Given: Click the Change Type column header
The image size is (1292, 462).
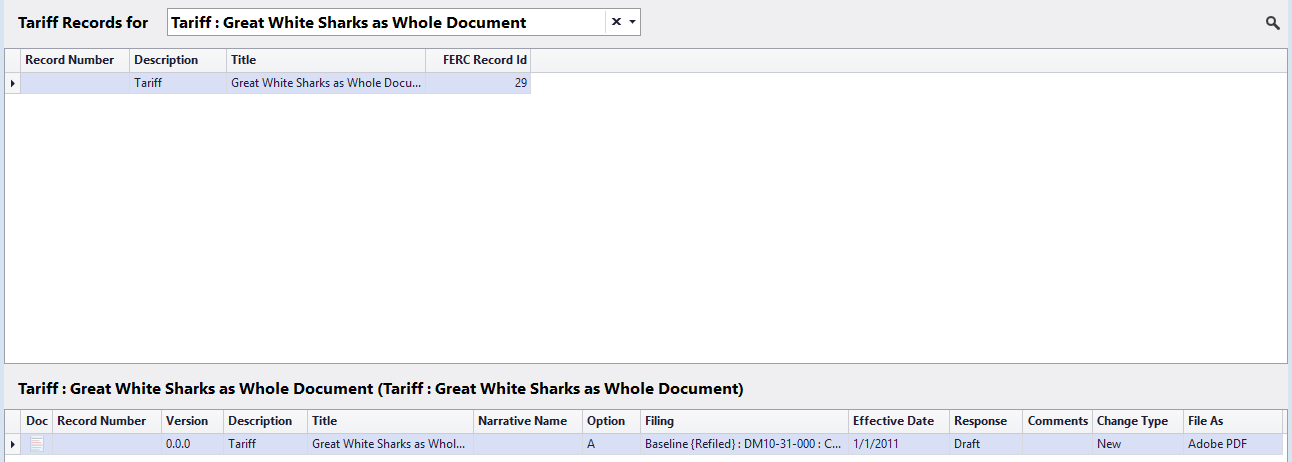Looking at the screenshot, I should point(1138,421).
